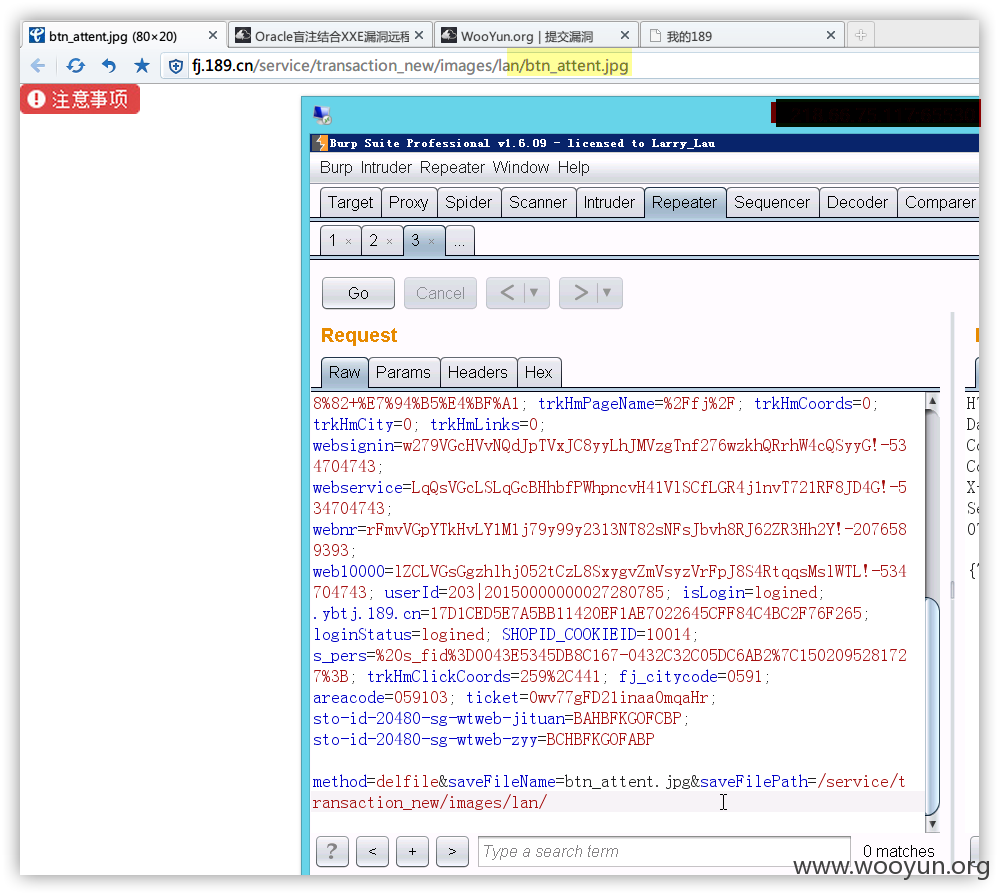The image size is (999, 895).
Task: Open the Window menu
Action: click(521, 168)
